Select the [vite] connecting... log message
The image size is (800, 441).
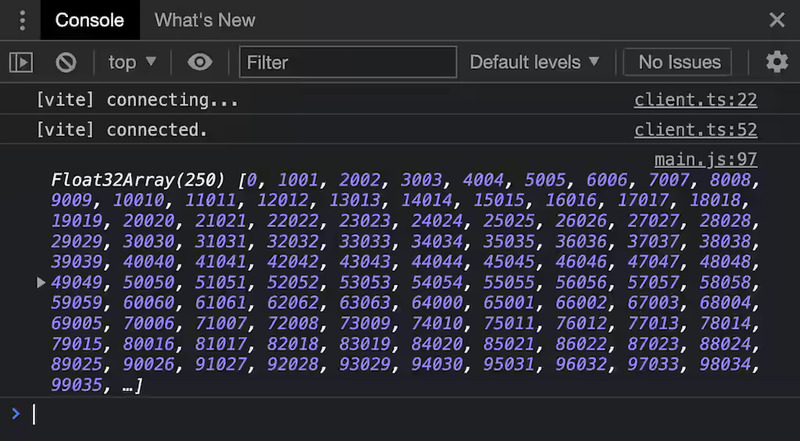tap(137, 100)
